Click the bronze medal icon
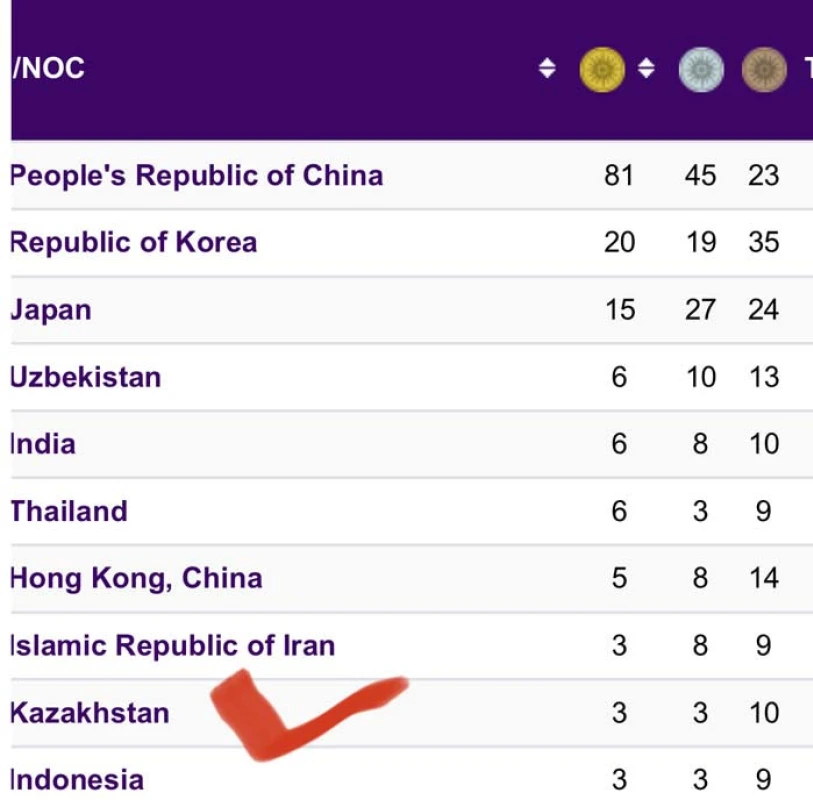813x800 pixels. pyautogui.click(x=764, y=69)
